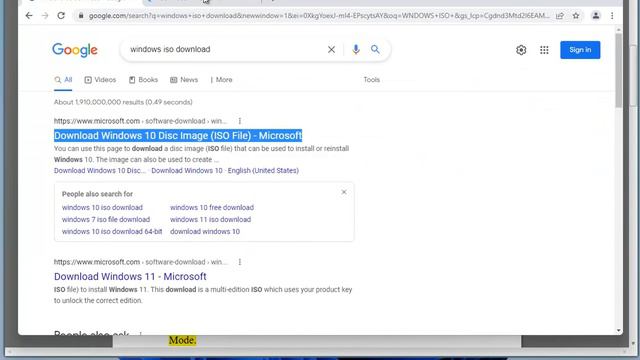This screenshot has height=360, width=640.
Task: Open the Download Windows 11 - Microsoft result
Action: (130, 276)
